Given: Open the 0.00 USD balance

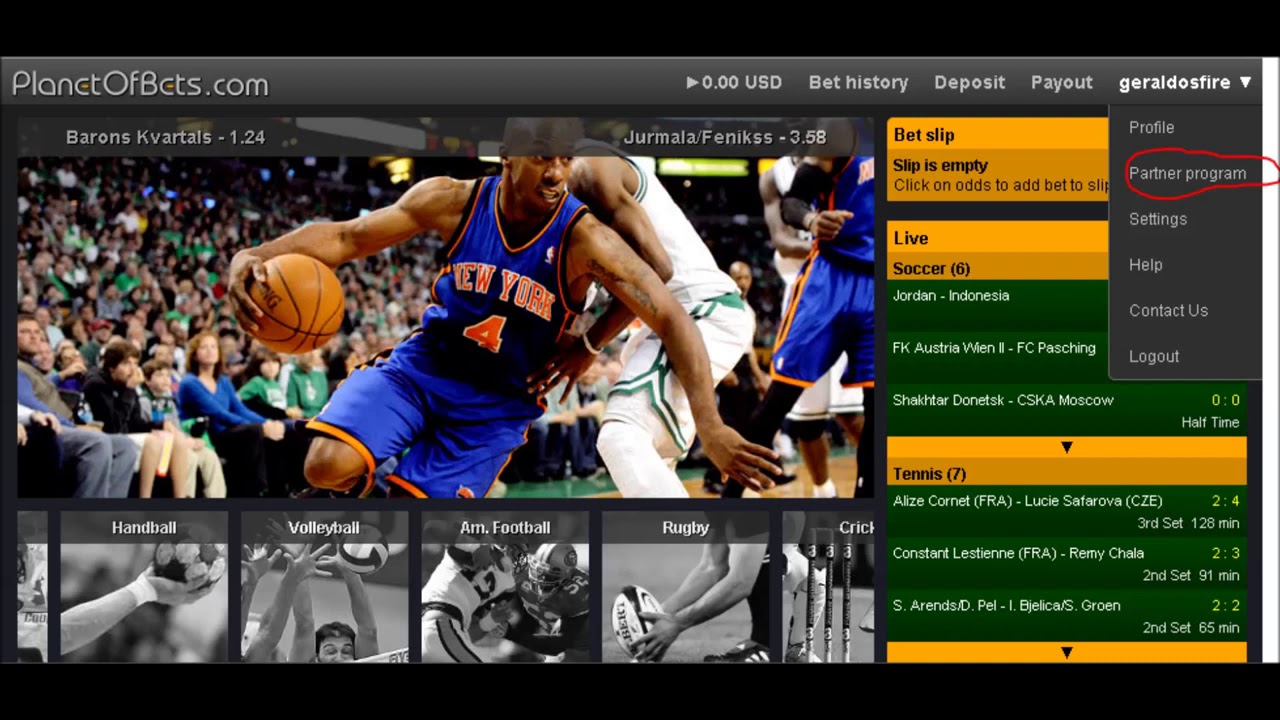Looking at the screenshot, I should pos(734,83).
